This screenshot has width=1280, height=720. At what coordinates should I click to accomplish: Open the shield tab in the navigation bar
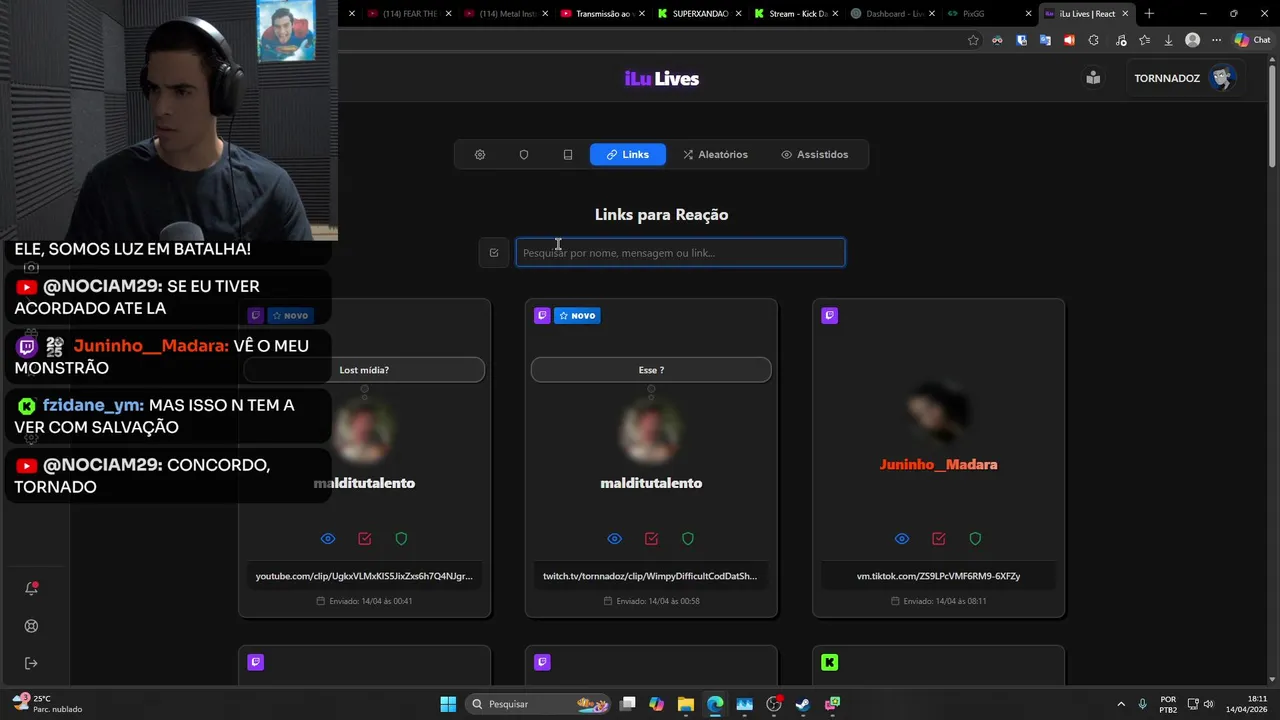[524, 155]
